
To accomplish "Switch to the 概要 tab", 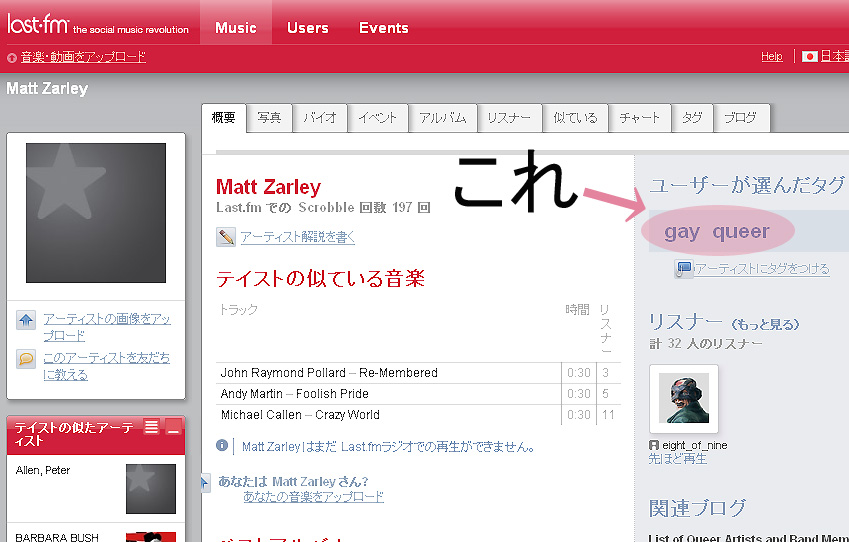I will [224, 118].
